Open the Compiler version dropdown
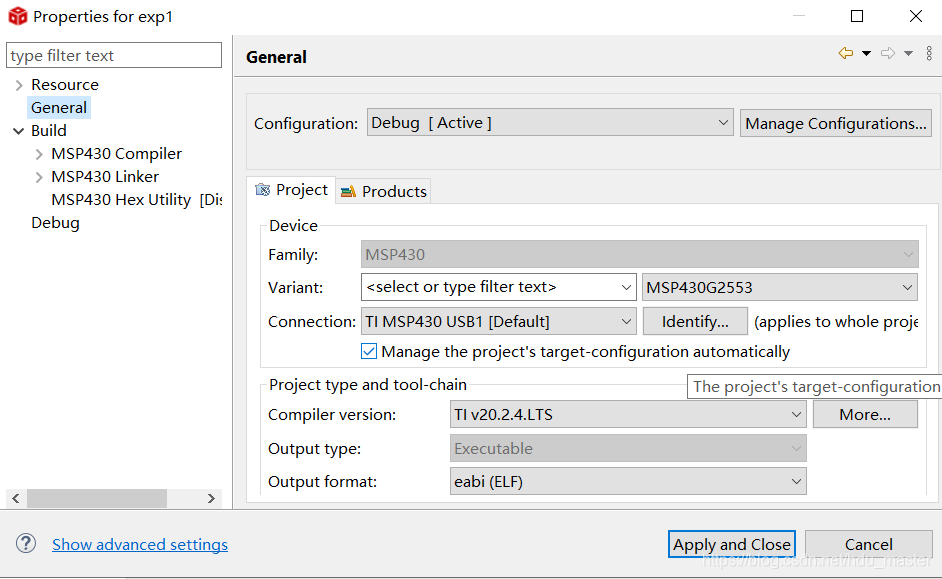Image resolution: width=942 pixels, height=579 pixels. point(628,414)
